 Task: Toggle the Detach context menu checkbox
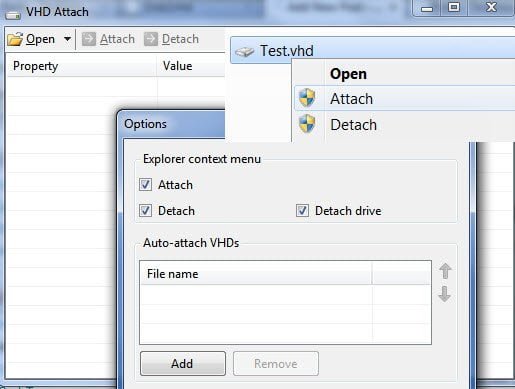pos(145,211)
